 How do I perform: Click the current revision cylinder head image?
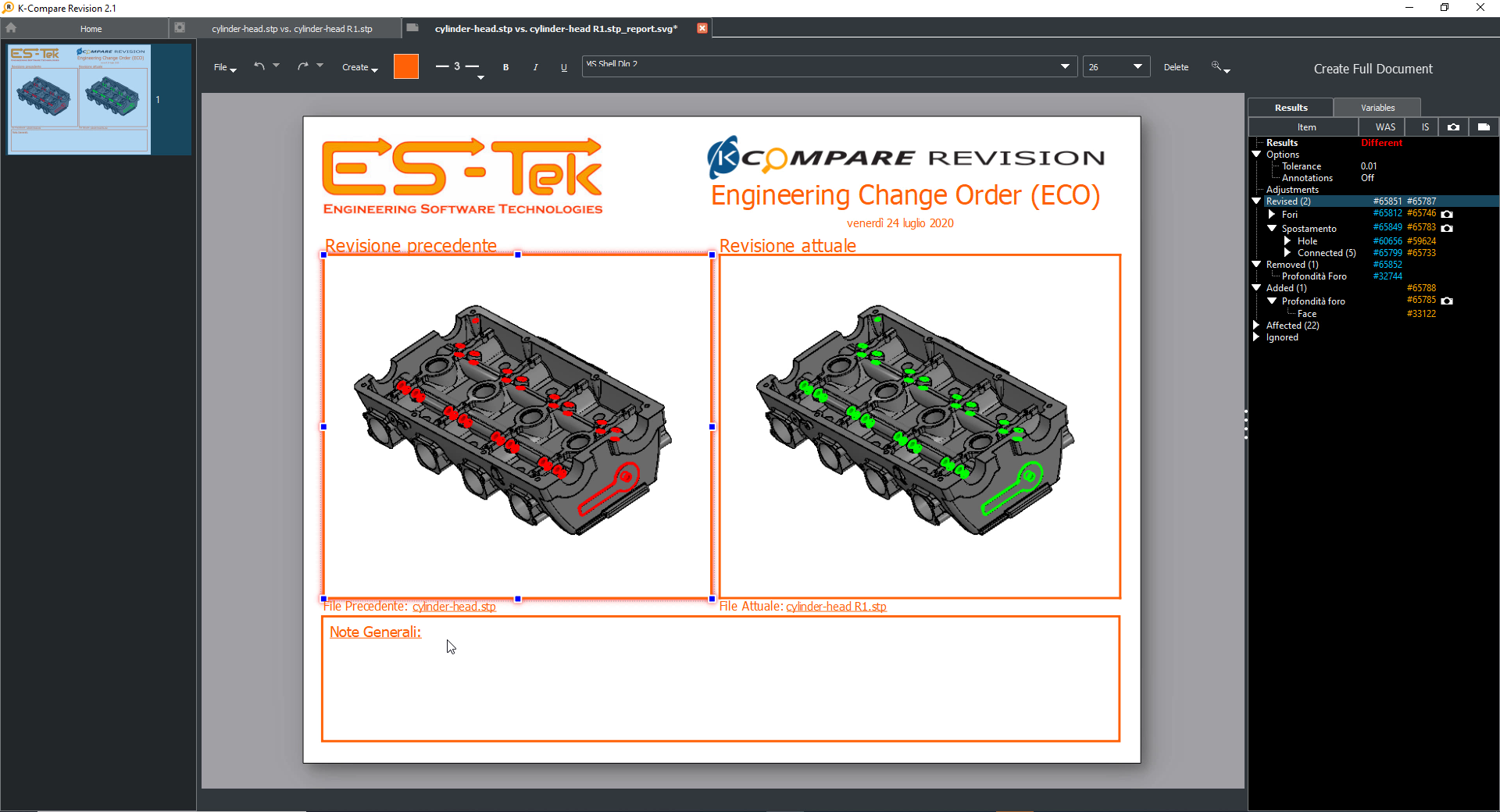[920, 426]
